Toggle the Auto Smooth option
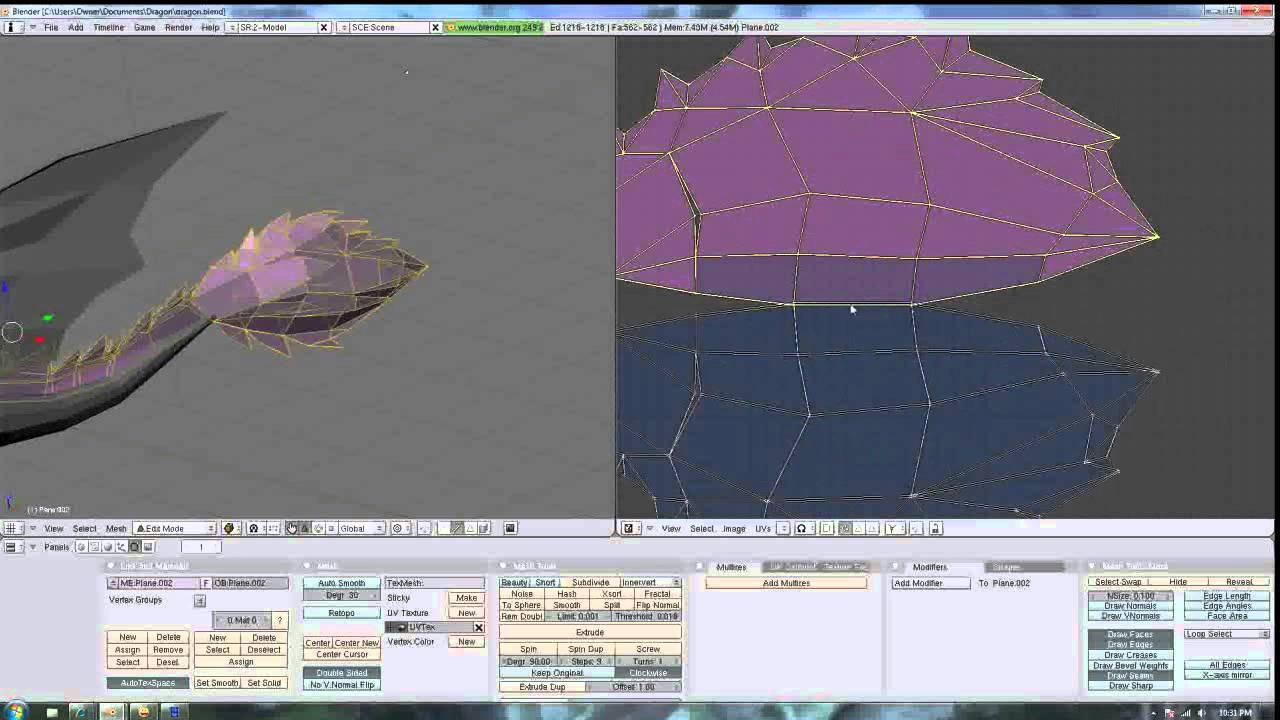 click(341, 583)
